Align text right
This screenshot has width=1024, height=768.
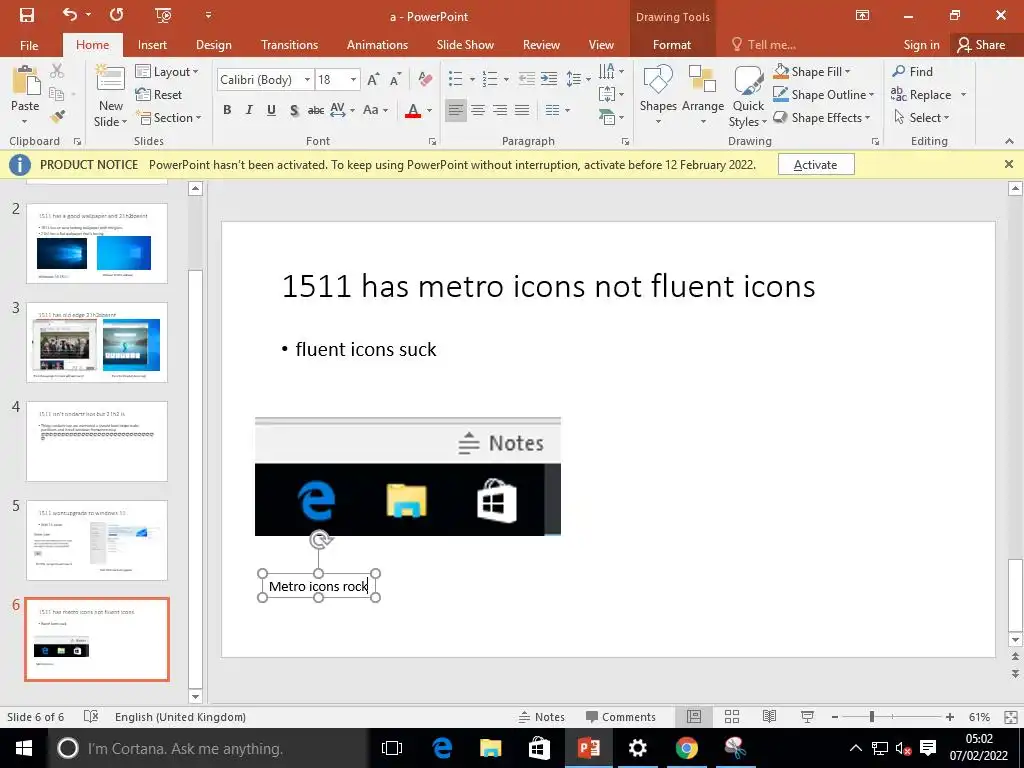(x=500, y=110)
